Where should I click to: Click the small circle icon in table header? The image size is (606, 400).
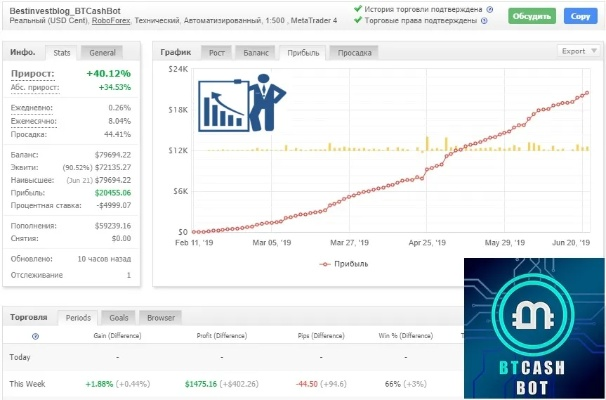coord(35,337)
